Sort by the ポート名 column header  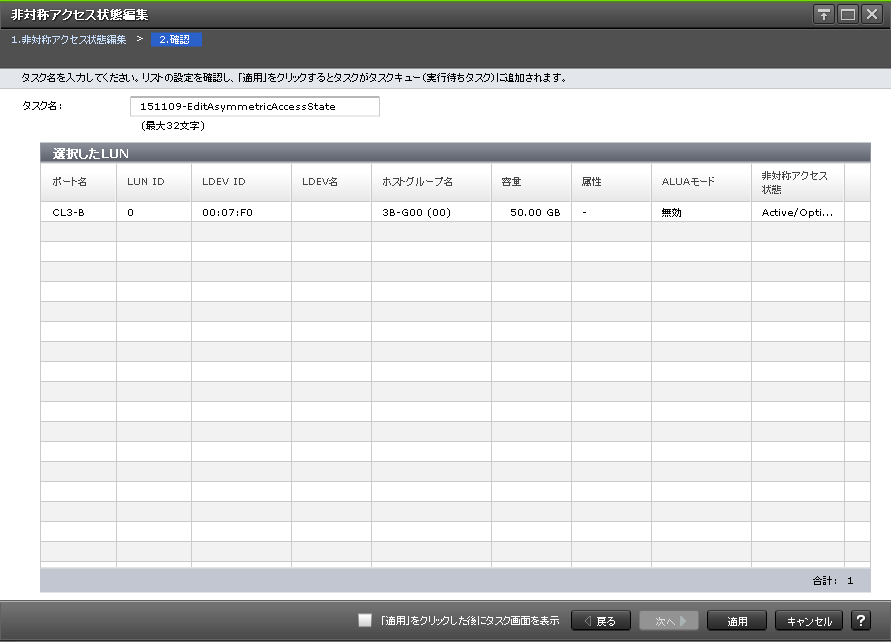coord(70,182)
